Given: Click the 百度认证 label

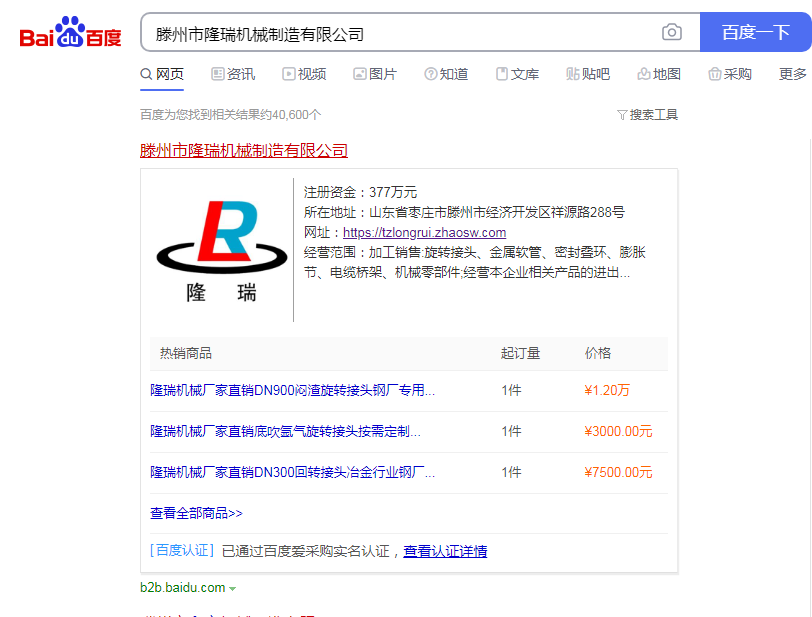Looking at the screenshot, I should (182, 551).
